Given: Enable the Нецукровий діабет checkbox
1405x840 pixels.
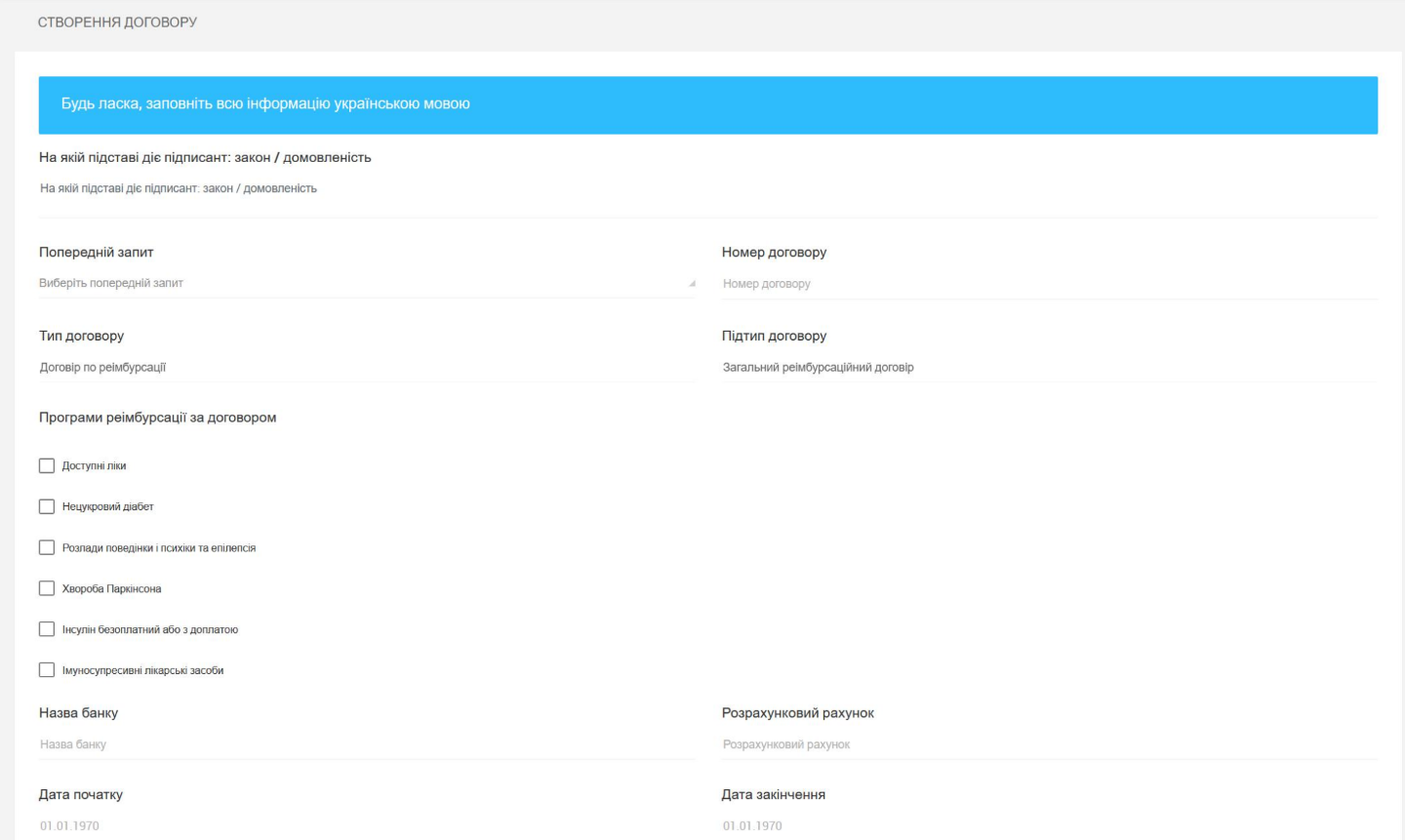Looking at the screenshot, I should (x=47, y=507).
